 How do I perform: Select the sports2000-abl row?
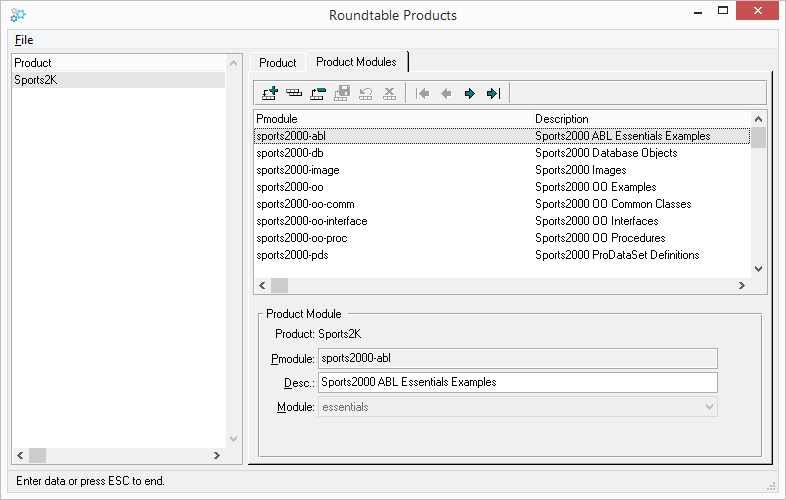pyautogui.click(x=502, y=136)
